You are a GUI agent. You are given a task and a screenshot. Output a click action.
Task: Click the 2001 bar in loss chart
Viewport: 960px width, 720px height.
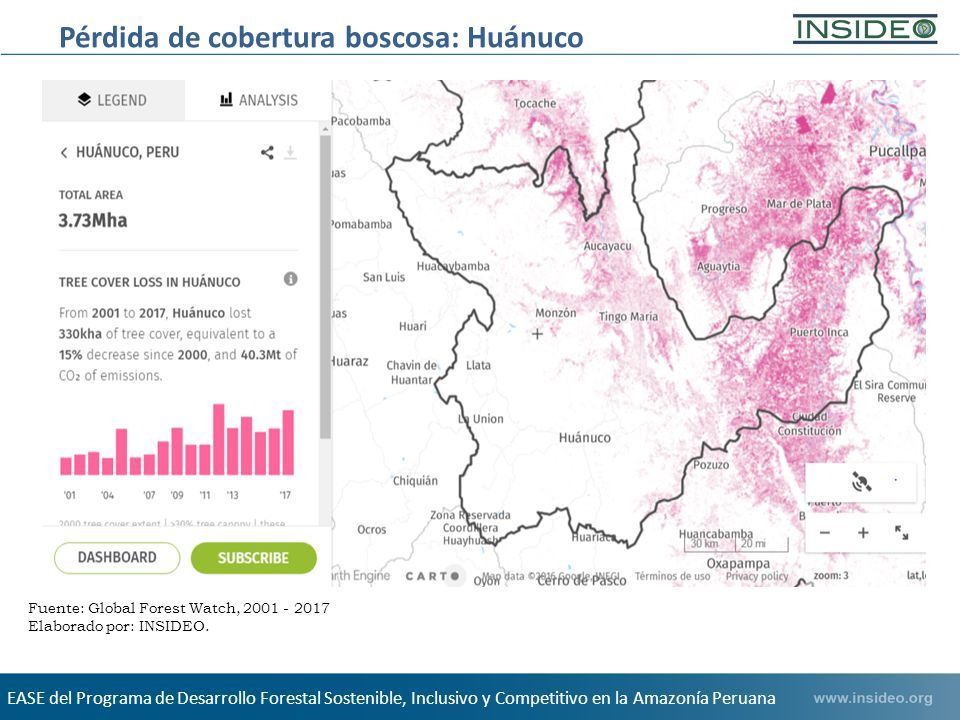(66, 466)
